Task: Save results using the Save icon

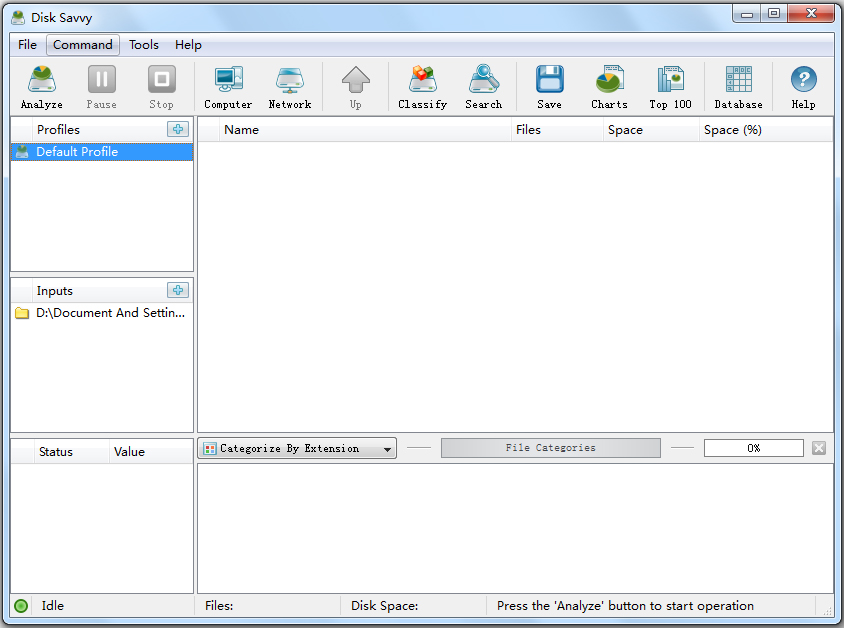Action: pyautogui.click(x=549, y=86)
